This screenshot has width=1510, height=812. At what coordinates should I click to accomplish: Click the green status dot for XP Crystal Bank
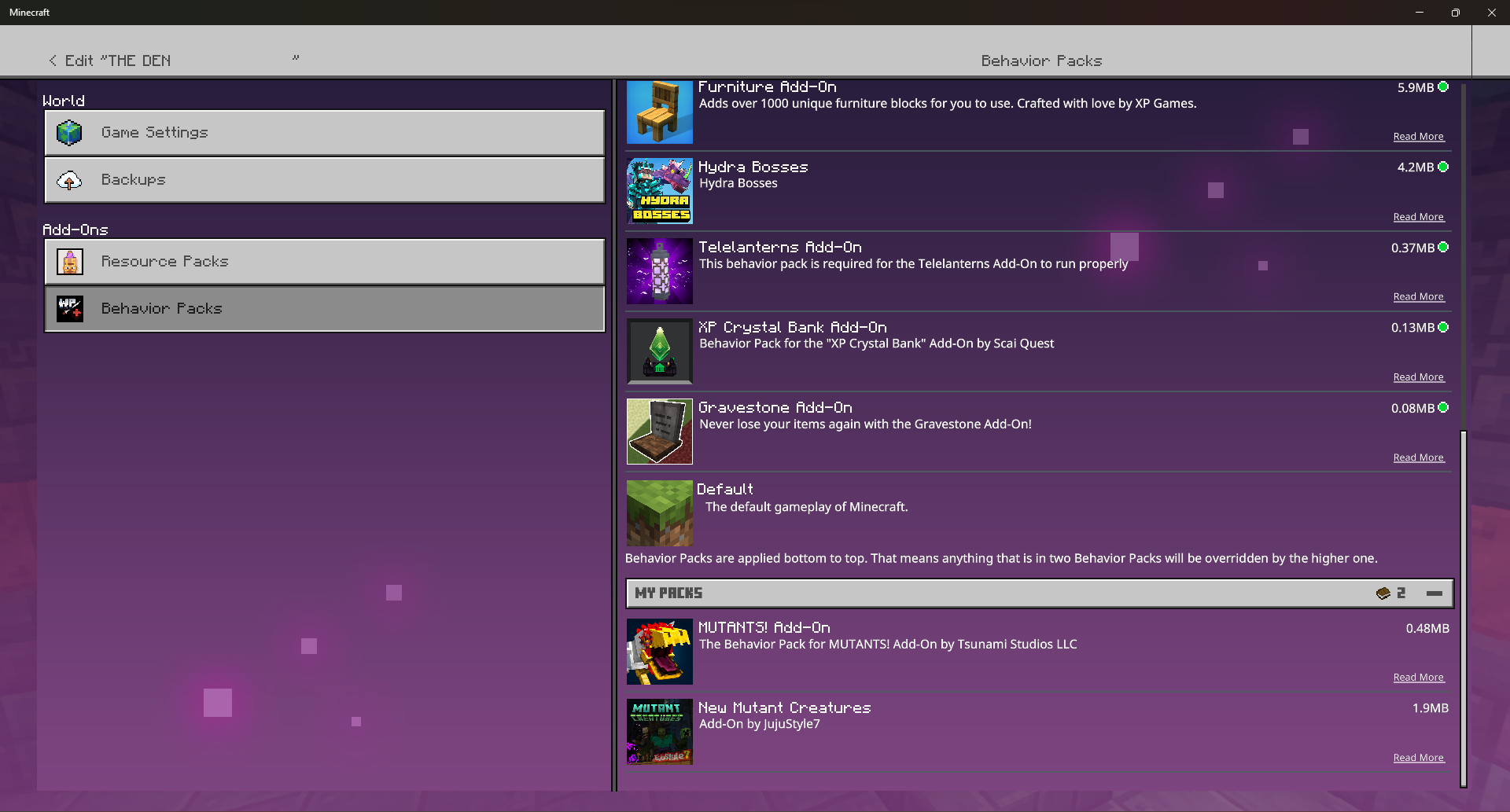1443,327
